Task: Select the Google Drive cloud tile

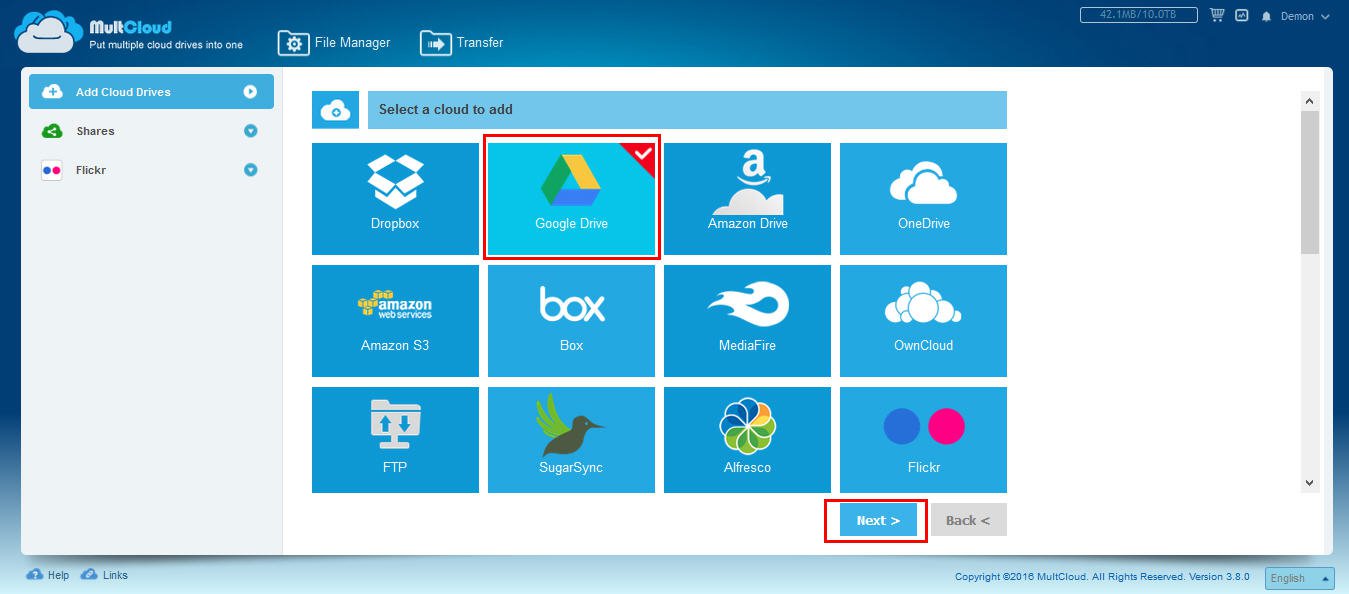Action: tap(571, 199)
